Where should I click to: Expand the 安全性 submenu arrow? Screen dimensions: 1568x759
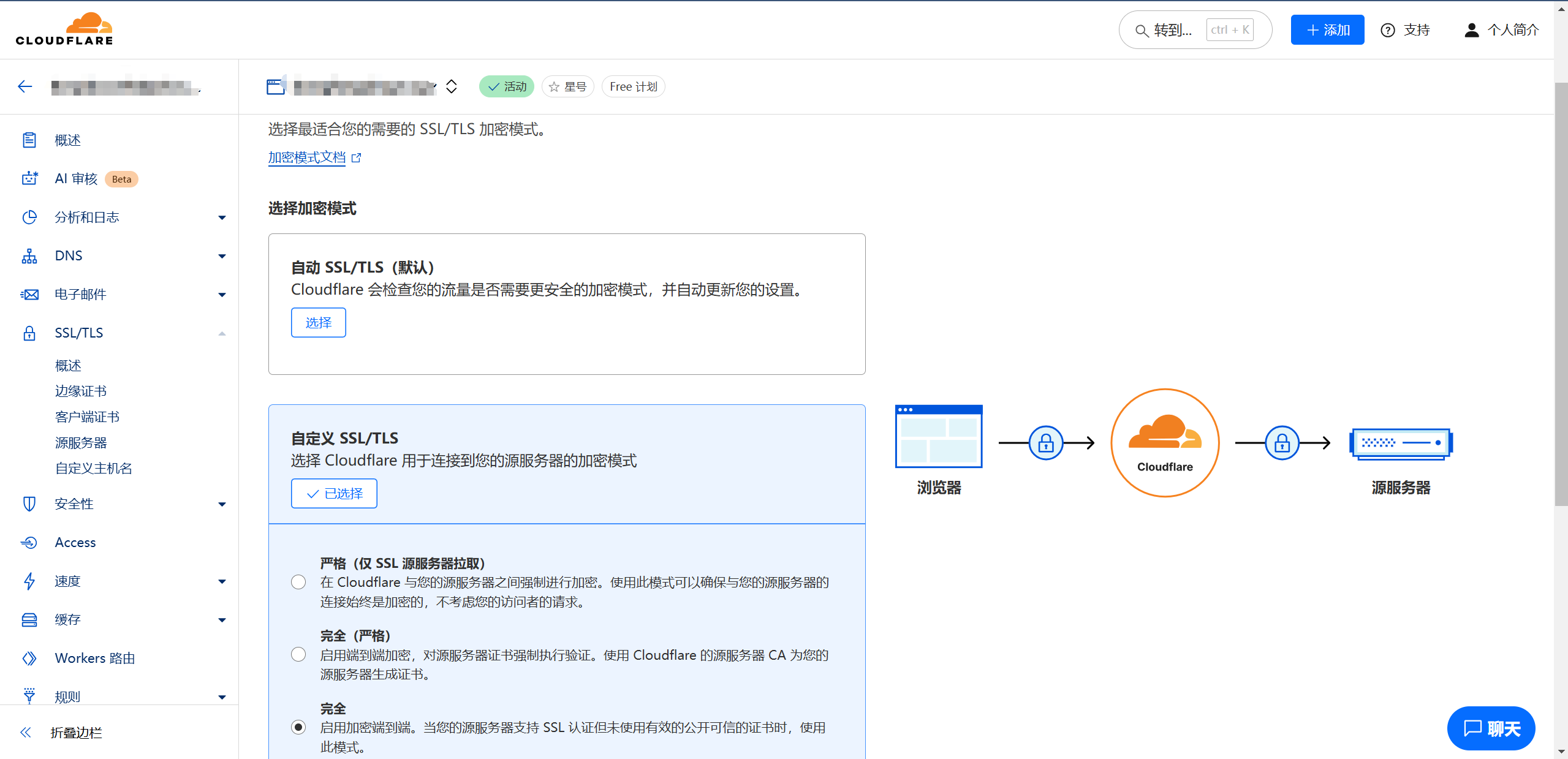(x=222, y=504)
